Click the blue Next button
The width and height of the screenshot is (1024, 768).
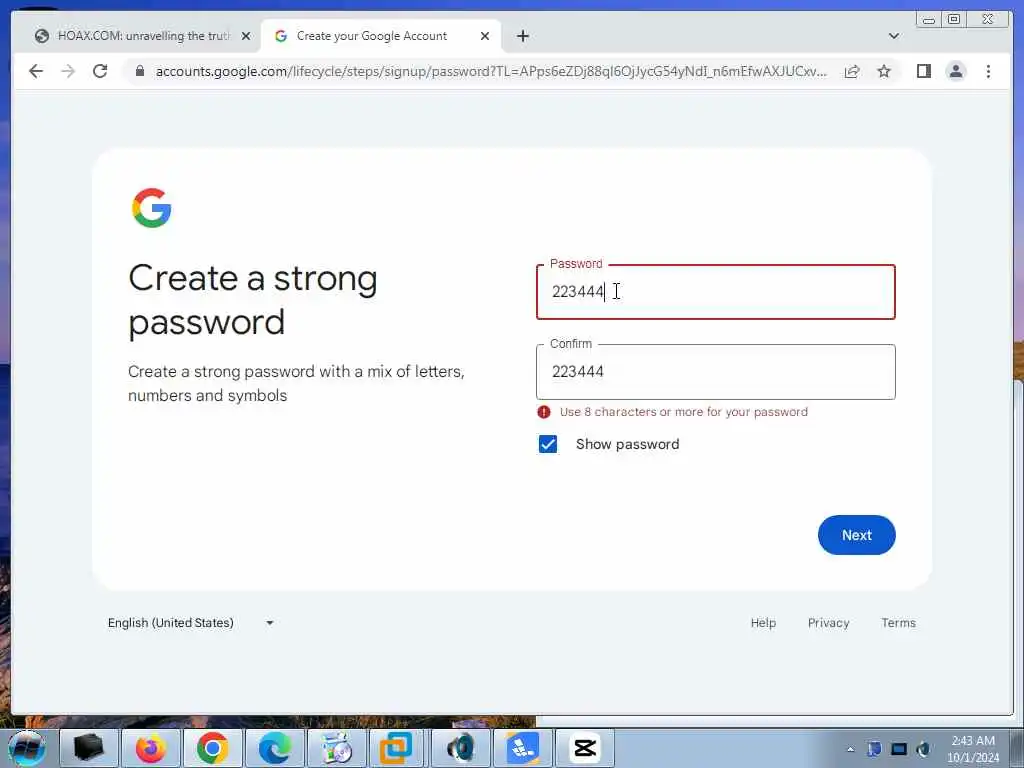856,535
